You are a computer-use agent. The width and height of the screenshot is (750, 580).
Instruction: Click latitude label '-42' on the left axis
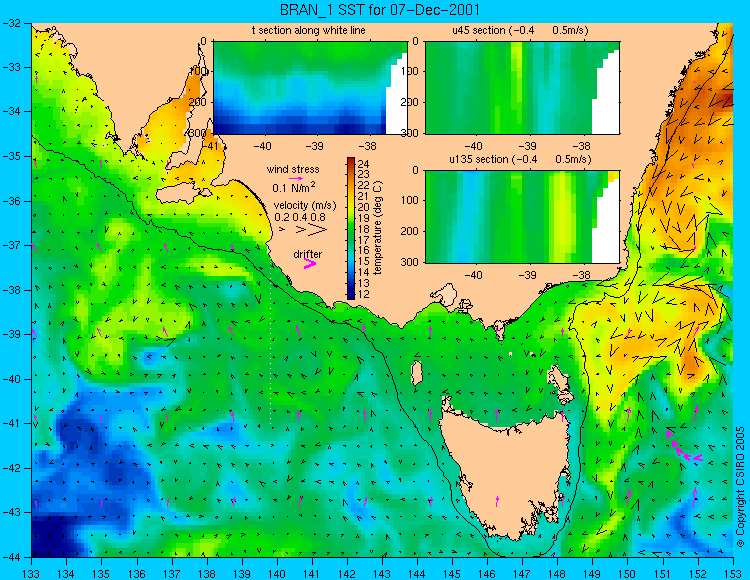tap(12, 468)
